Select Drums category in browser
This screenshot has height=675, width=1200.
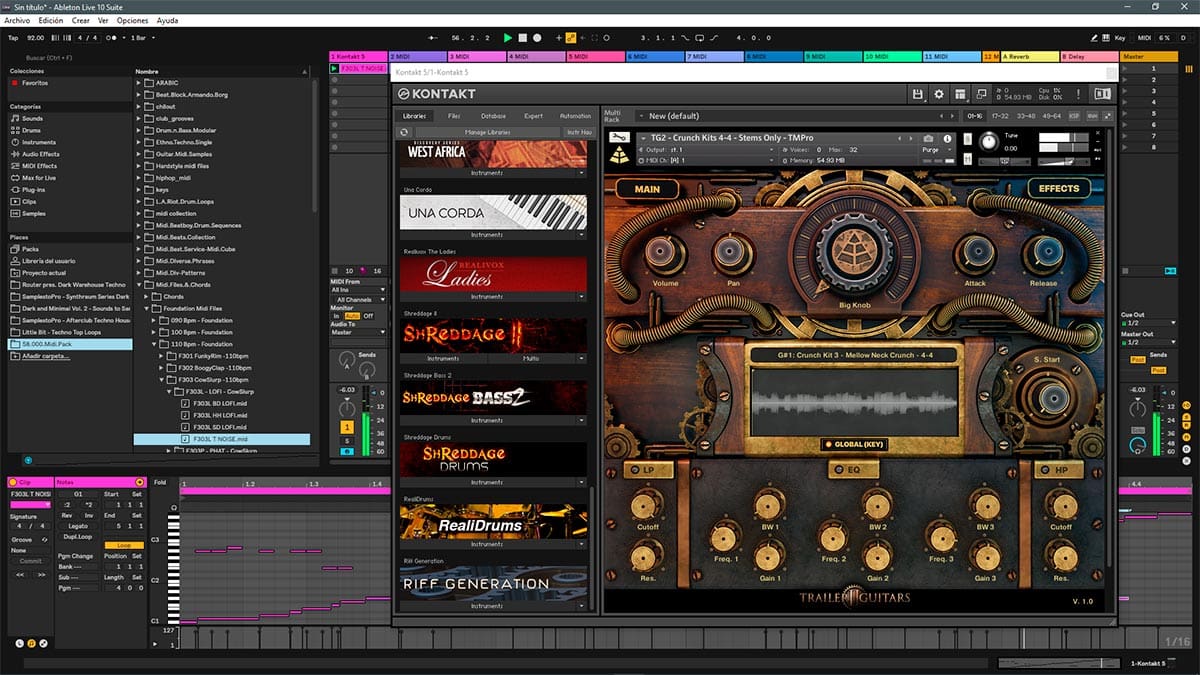click(32, 130)
